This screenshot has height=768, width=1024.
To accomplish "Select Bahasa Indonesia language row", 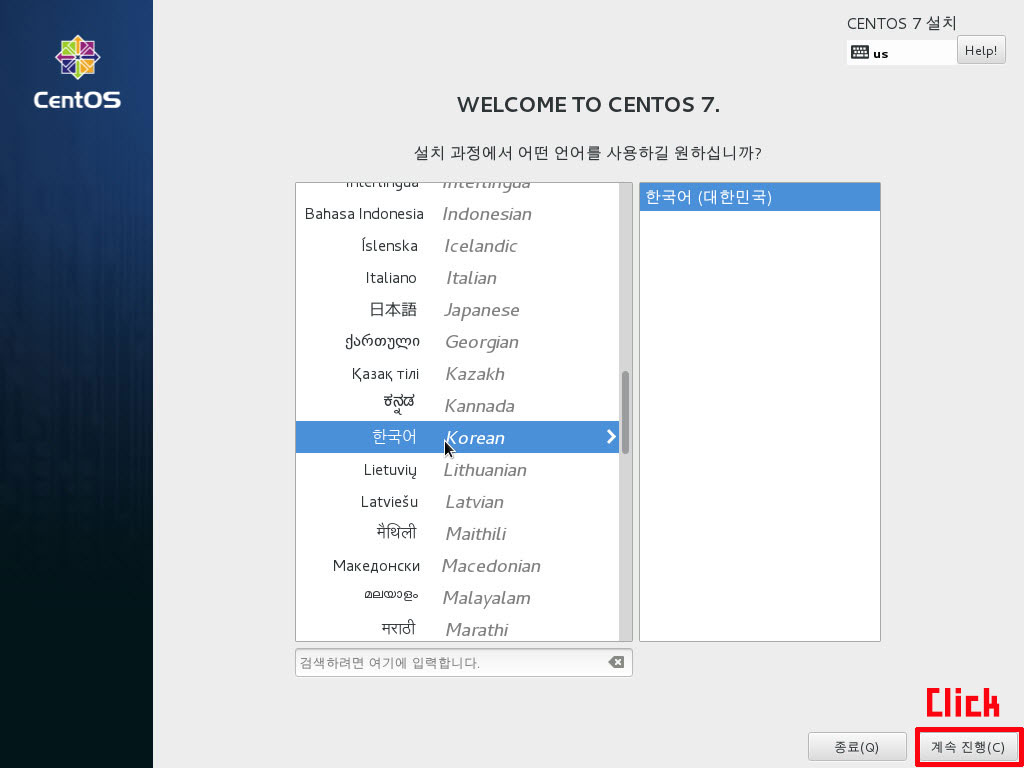I will (x=457, y=214).
